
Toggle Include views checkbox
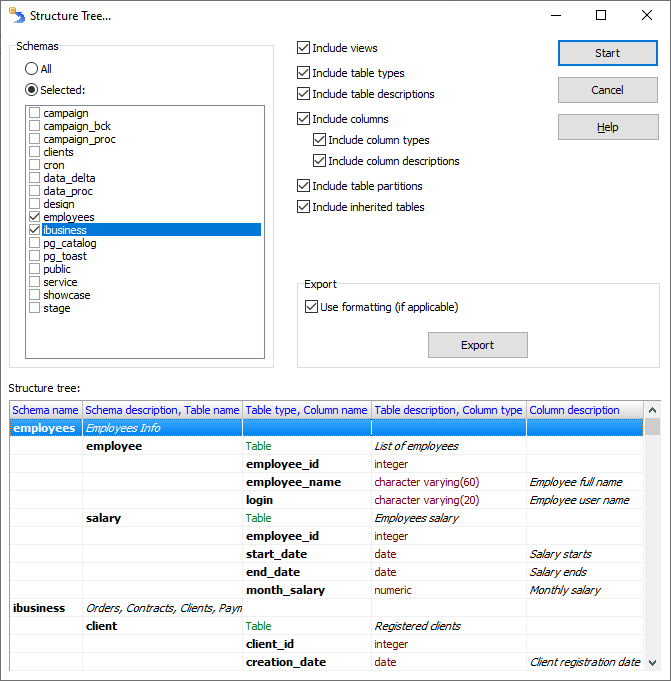[304, 48]
